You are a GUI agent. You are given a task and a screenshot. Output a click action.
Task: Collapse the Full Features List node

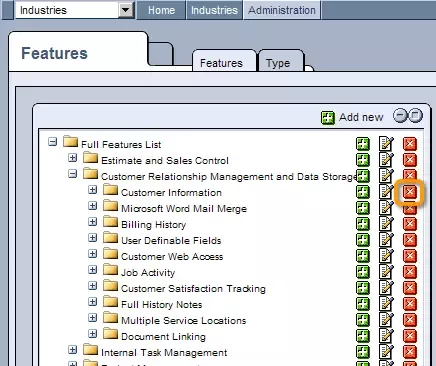[52, 142]
